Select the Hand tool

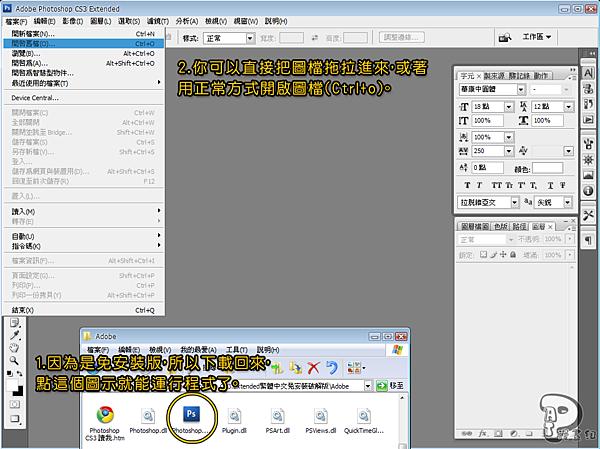pos(14,348)
